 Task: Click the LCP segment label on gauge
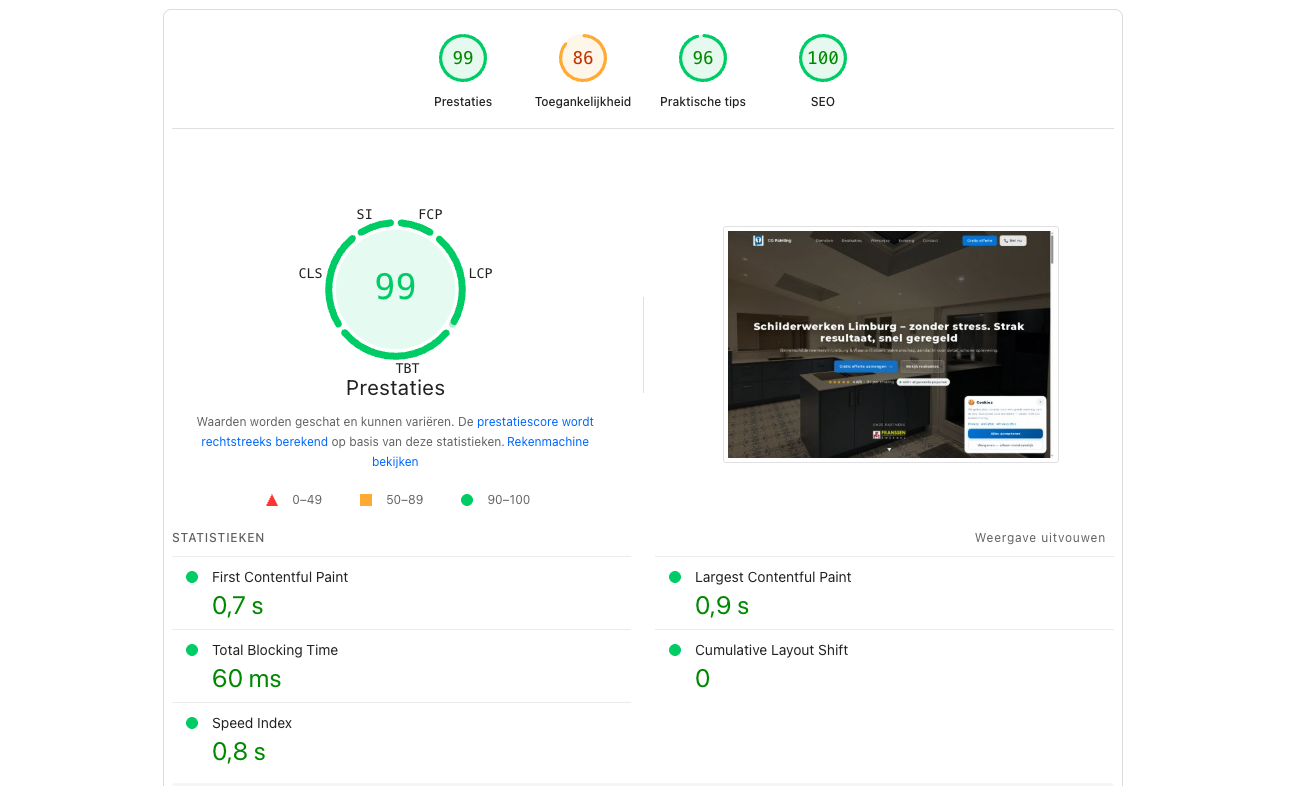point(480,274)
